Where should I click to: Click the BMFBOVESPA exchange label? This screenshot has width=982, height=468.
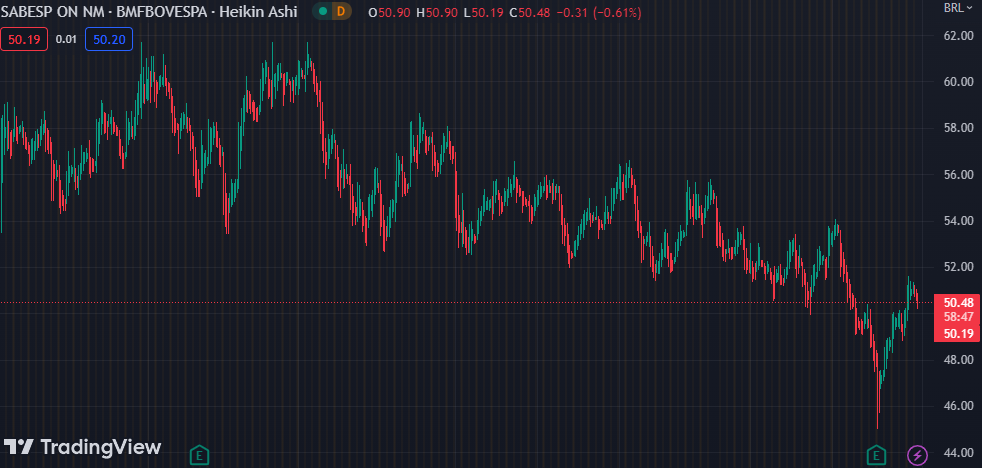click(x=164, y=11)
